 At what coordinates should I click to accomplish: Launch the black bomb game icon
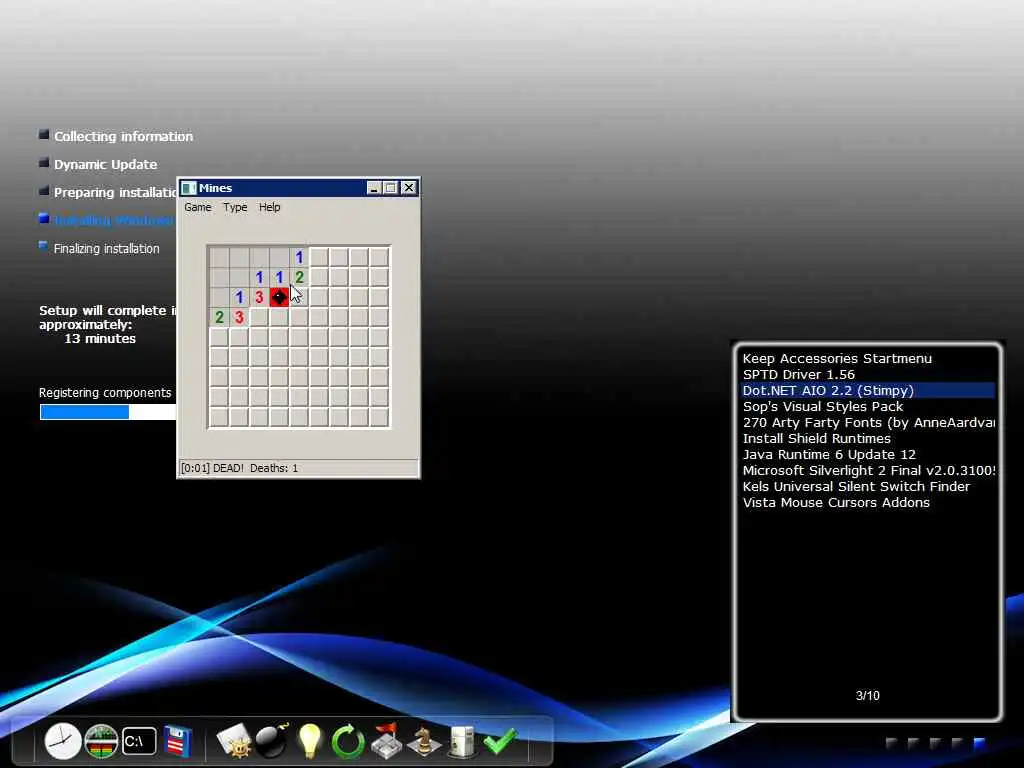272,741
